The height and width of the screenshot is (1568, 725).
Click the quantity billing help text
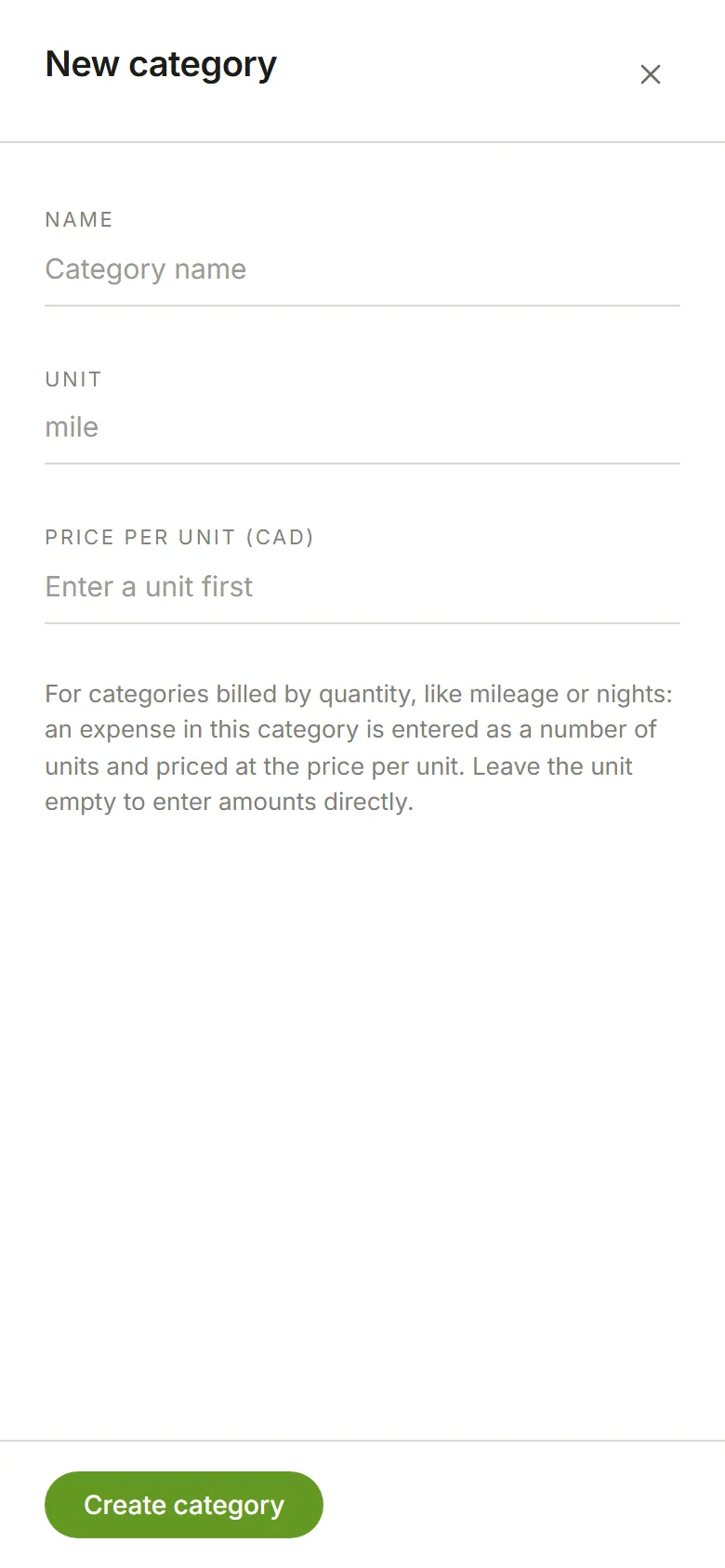(359, 748)
